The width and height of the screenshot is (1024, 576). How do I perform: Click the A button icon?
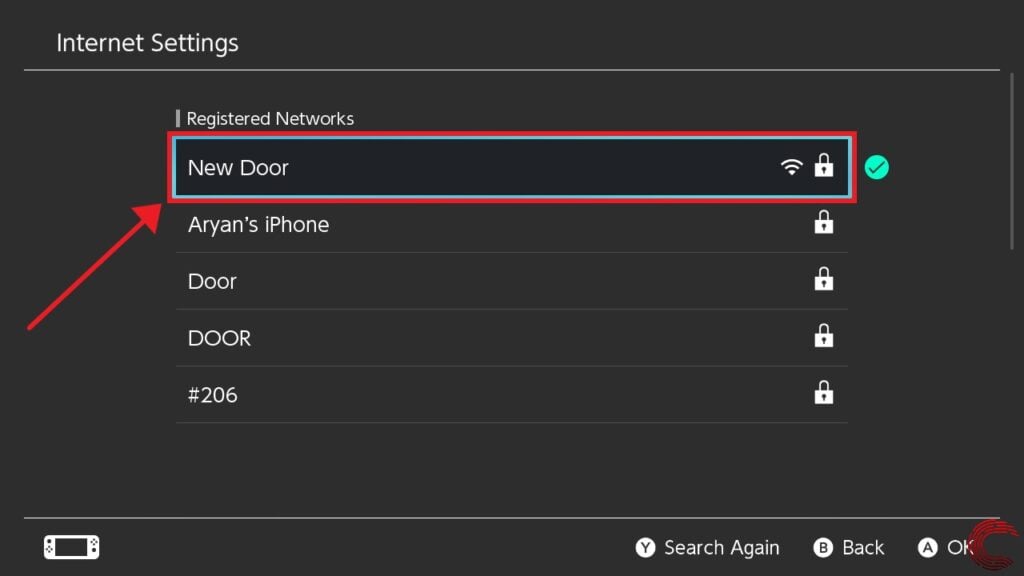927,547
